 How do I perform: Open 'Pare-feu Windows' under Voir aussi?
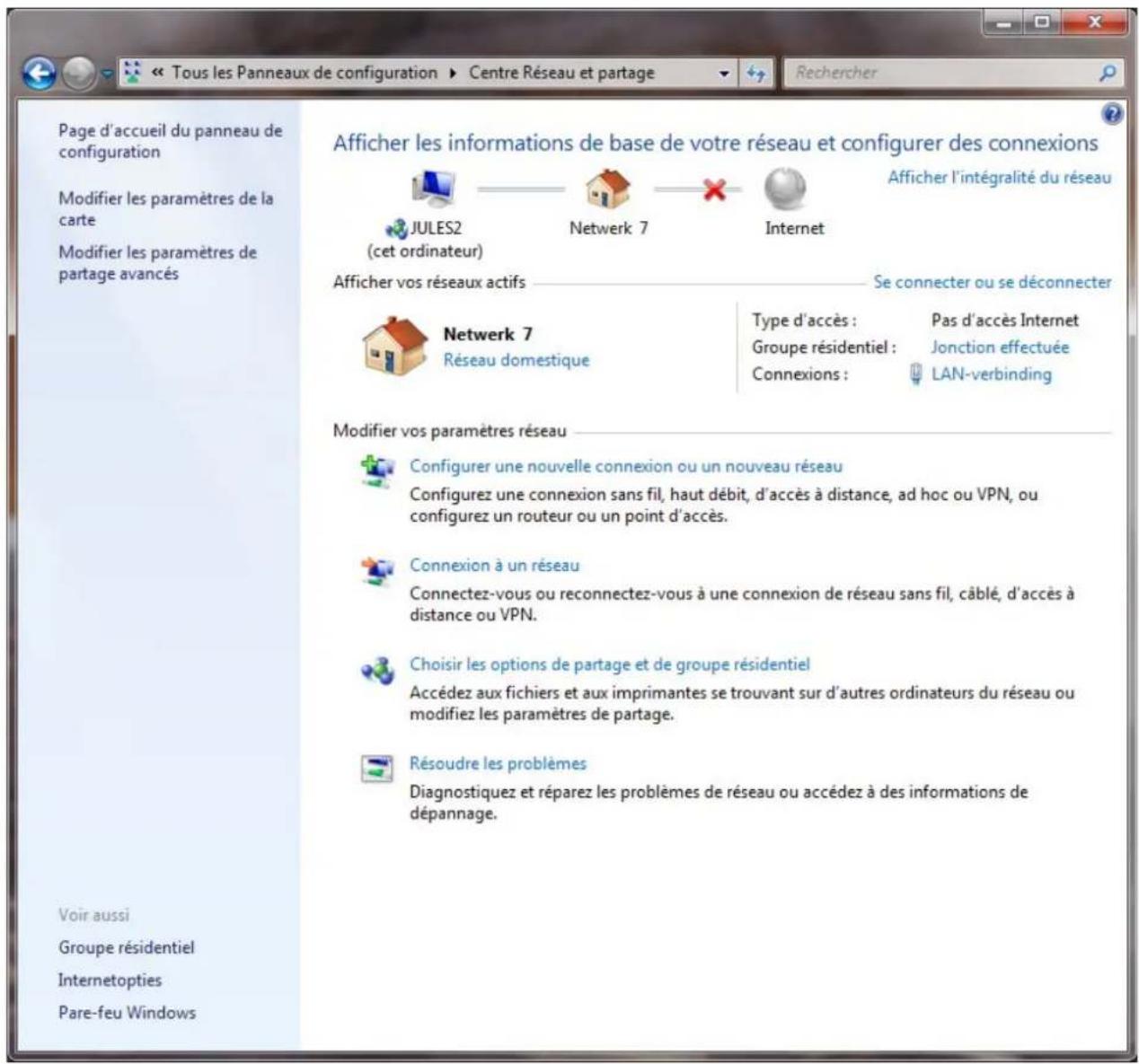(127, 1012)
